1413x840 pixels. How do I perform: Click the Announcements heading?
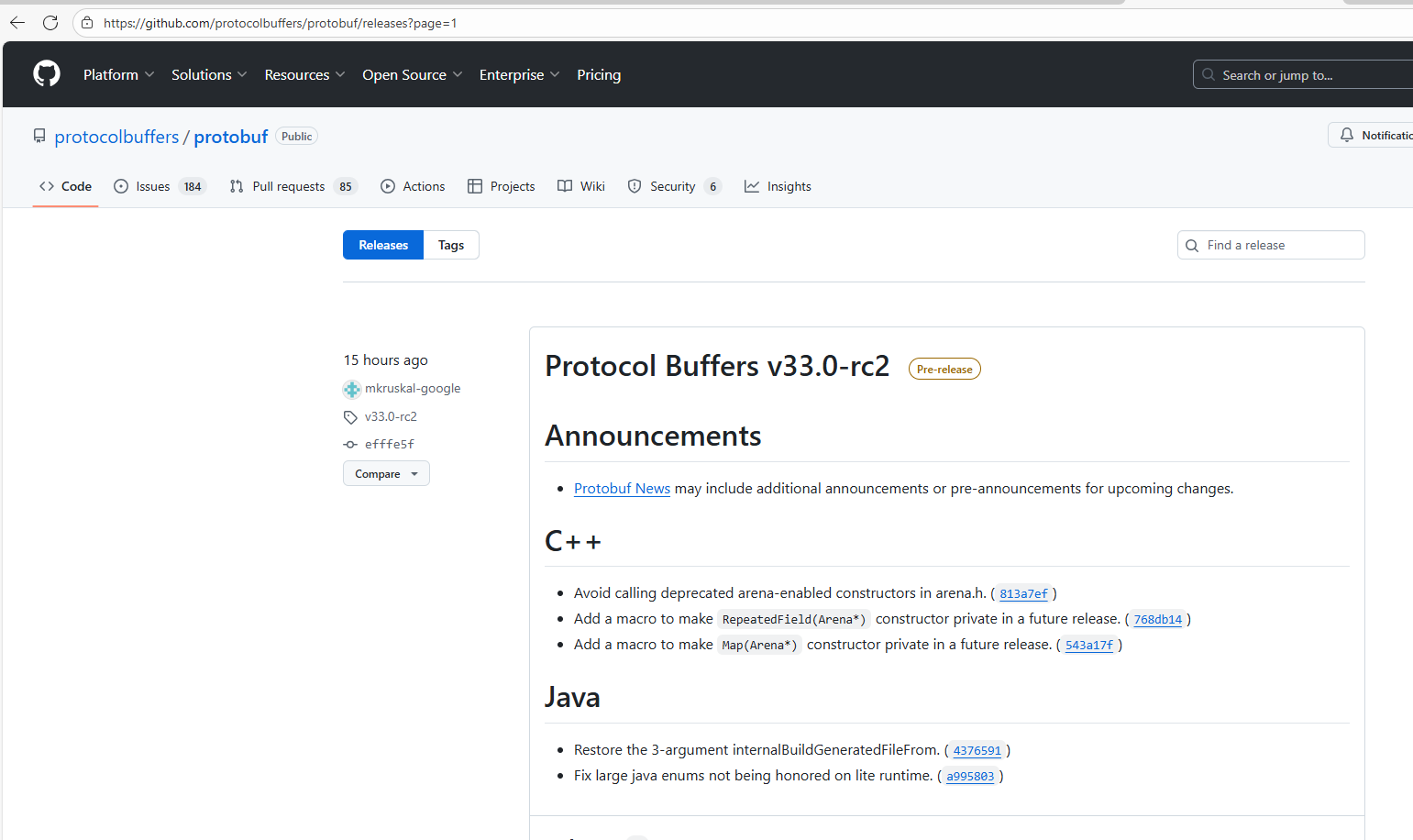click(x=653, y=436)
